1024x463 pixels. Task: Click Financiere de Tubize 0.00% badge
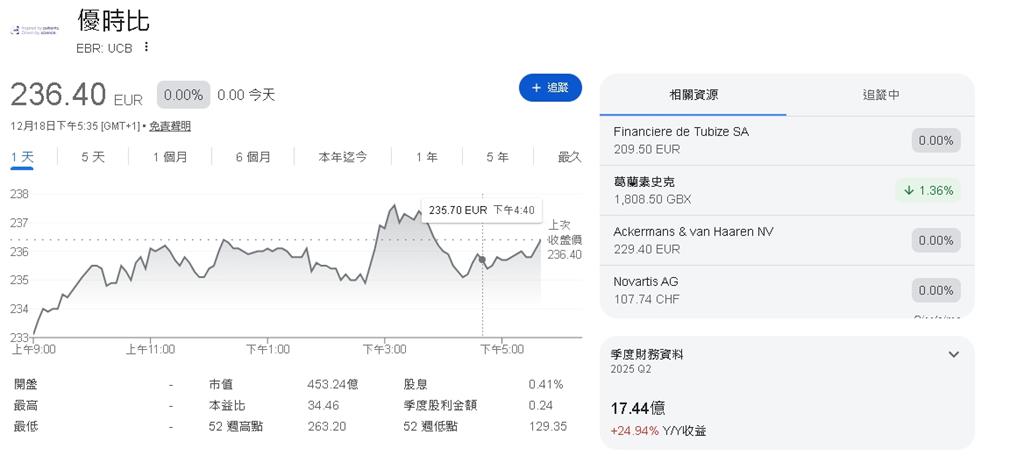coord(936,140)
